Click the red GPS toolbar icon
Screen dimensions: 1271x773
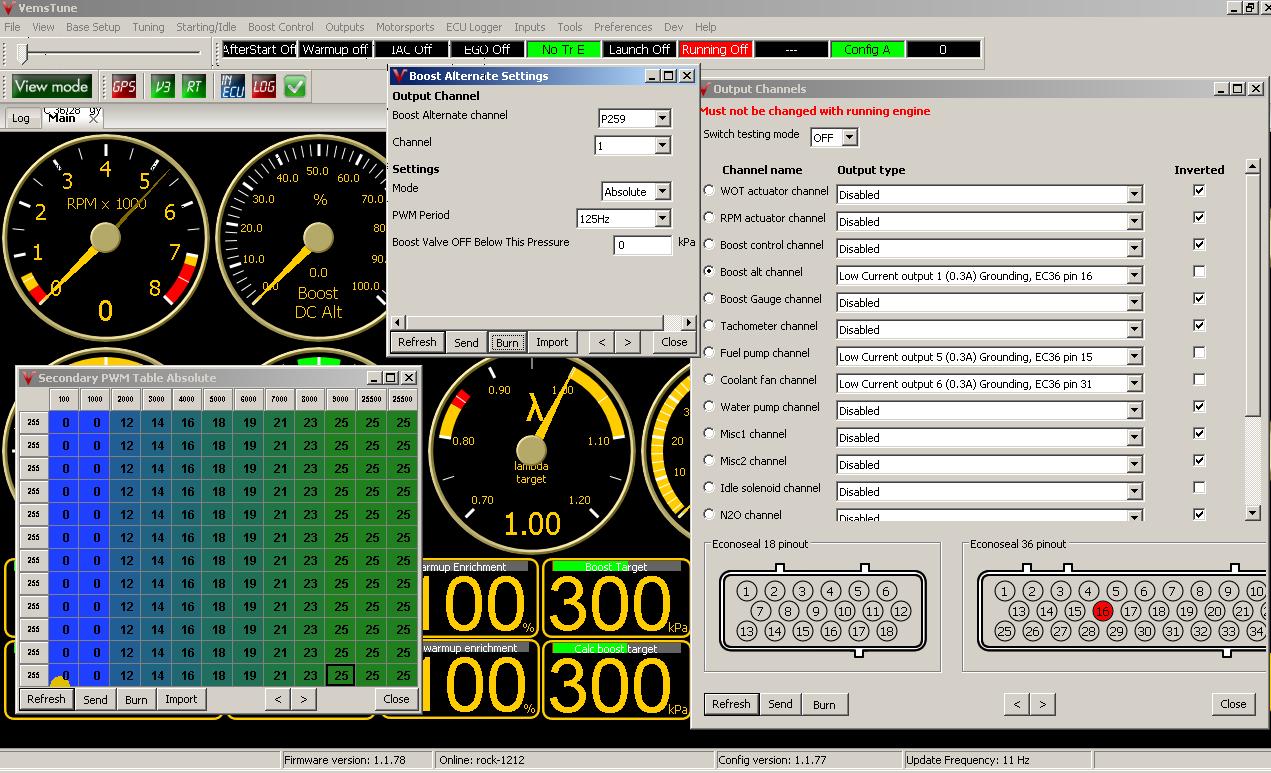click(x=124, y=87)
